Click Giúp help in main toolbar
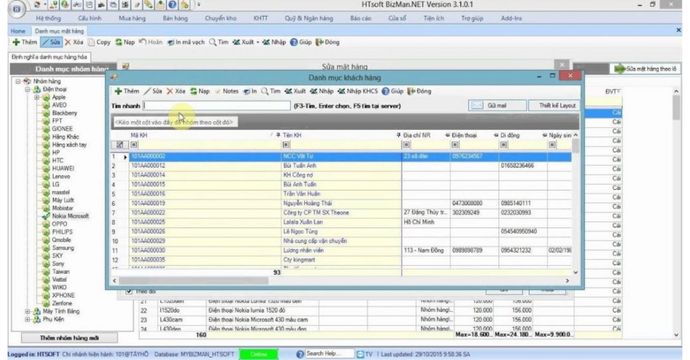The width and height of the screenshot is (690, 360). [x=301, y=42]
